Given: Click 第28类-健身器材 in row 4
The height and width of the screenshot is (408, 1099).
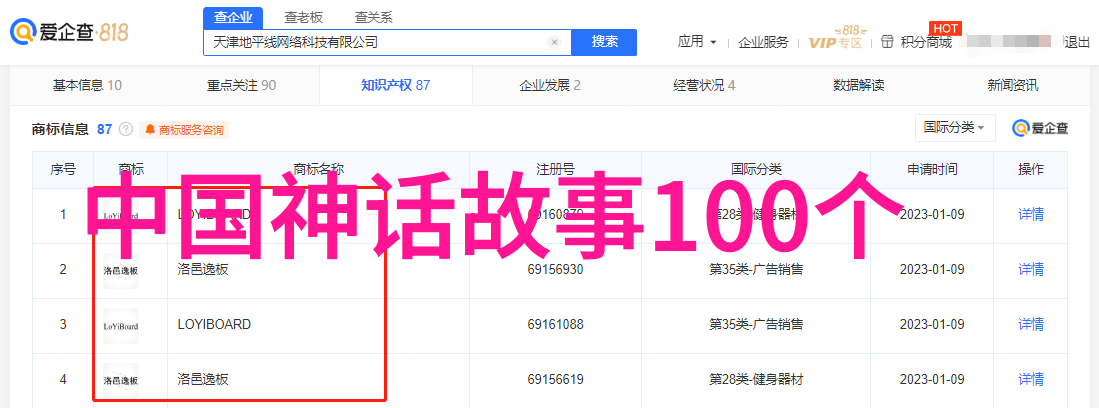Looking at the screenshot, I should [x=756, y=380].
